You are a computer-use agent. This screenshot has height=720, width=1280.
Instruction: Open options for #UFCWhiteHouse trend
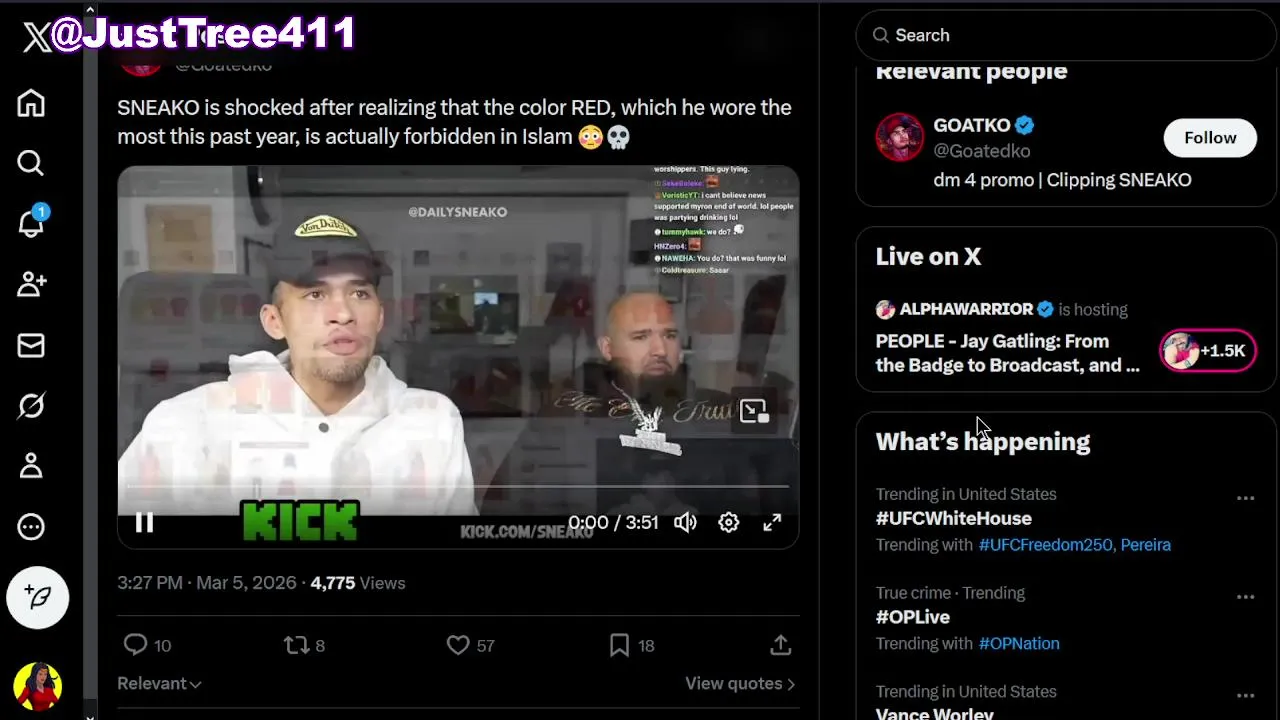click(1245, 498)
